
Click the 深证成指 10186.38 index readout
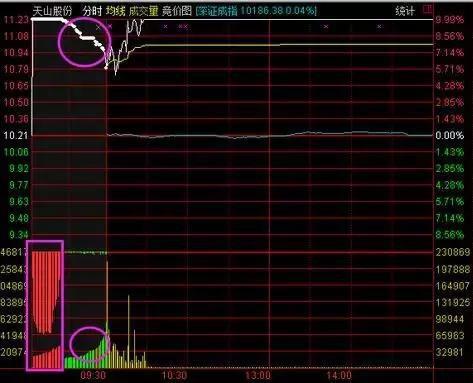(256, 11)
